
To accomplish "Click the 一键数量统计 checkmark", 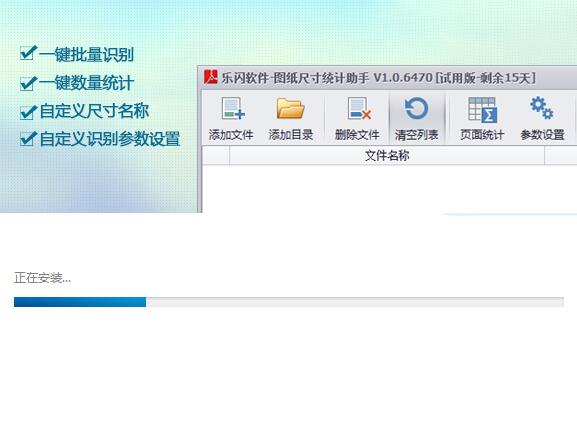I will coord(28,83).
